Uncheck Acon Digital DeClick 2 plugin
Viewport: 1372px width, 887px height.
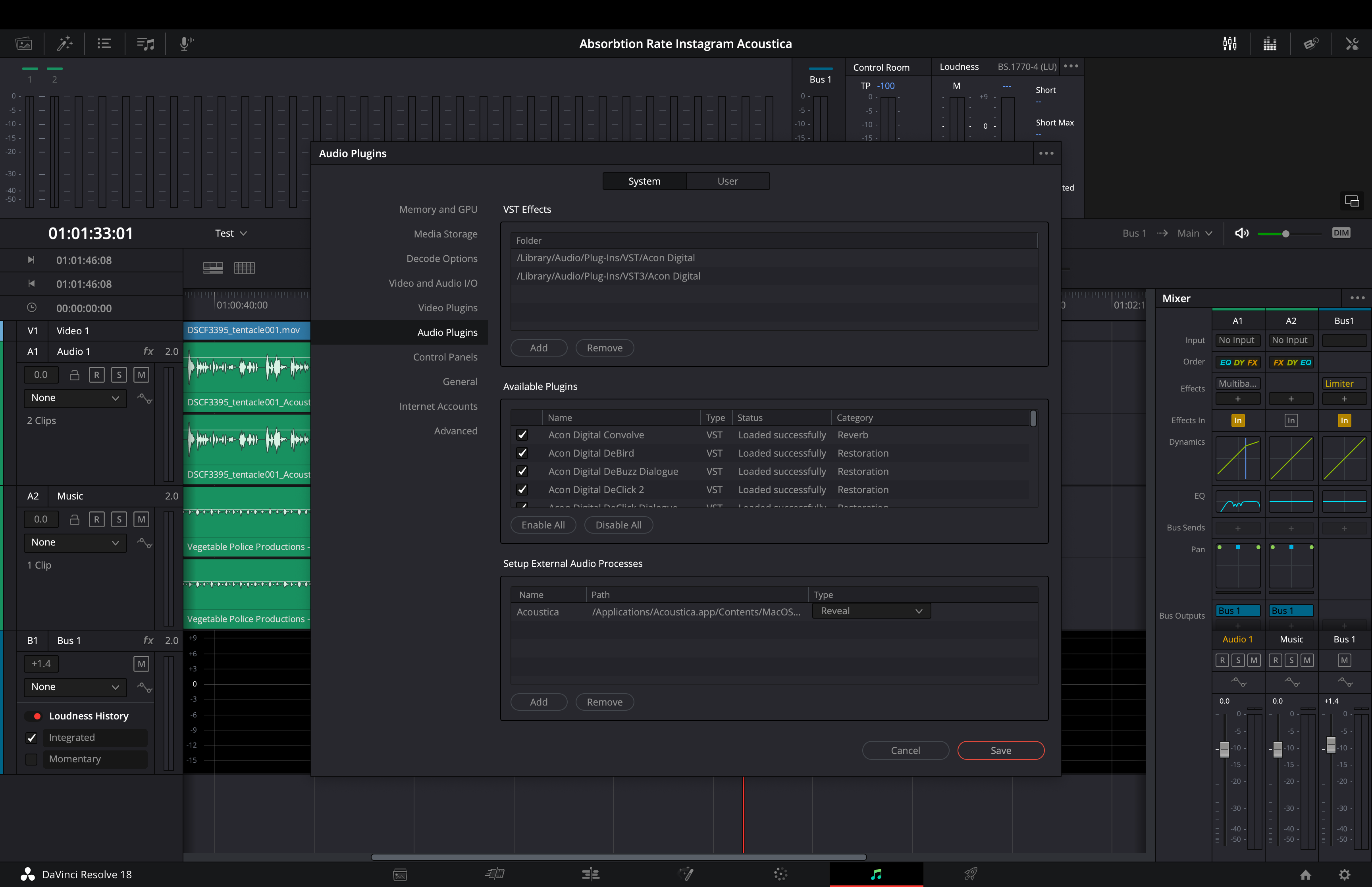click(x=522, y=490)
